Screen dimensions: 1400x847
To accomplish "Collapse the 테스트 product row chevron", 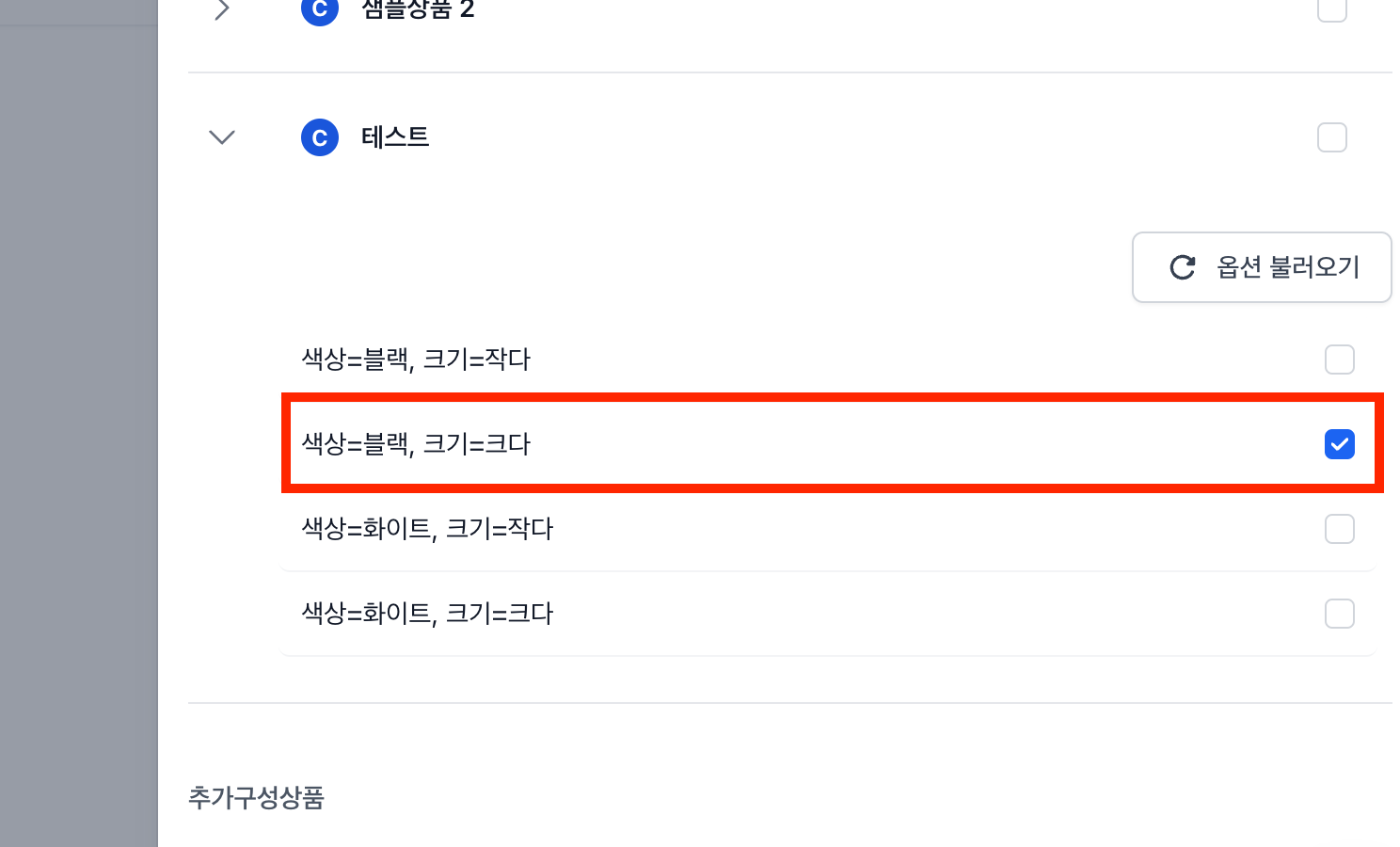I will [222, 137].
